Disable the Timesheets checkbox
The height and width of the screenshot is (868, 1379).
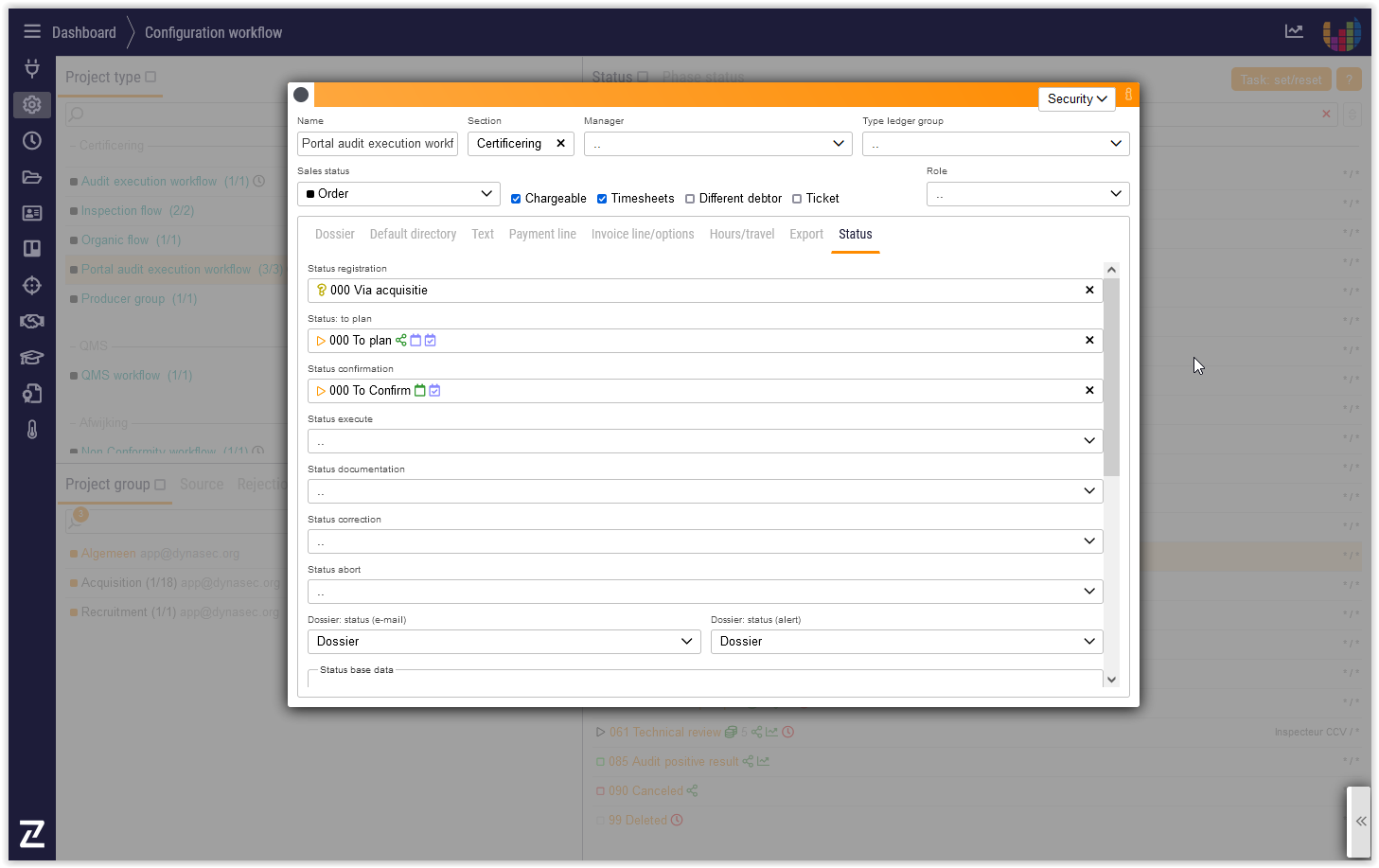pos(602,199)
